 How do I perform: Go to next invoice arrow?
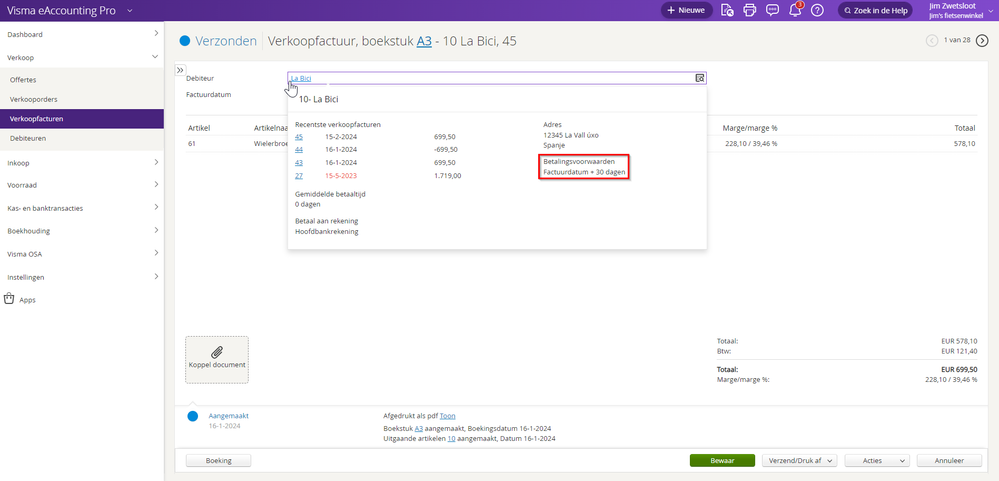(982, 41)
